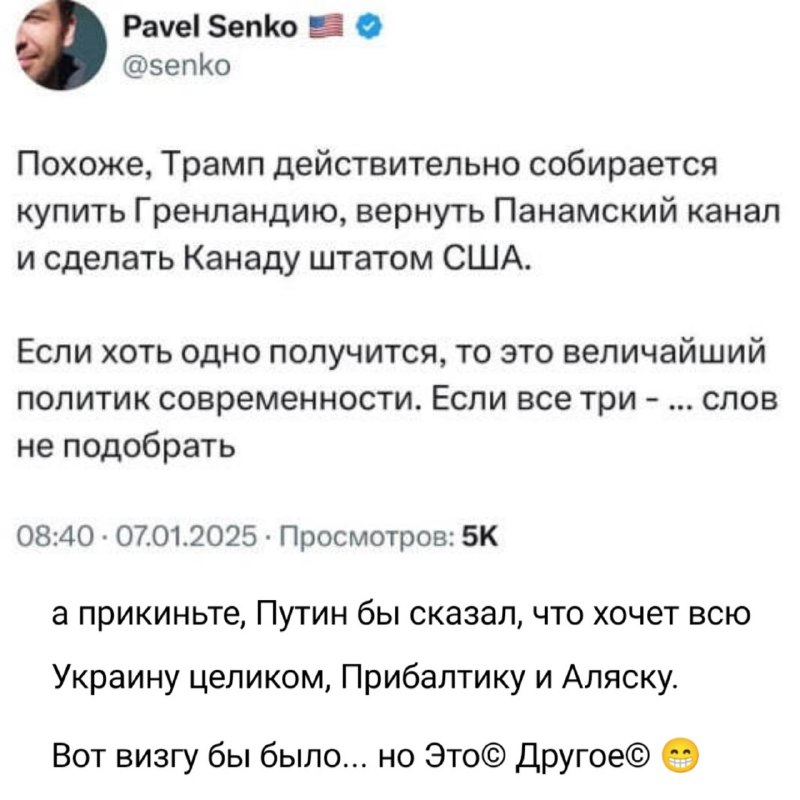The width and height of the screenshot is (800, 800).
Task: Click the word Аляску in the comment
Action: point(621,682)
